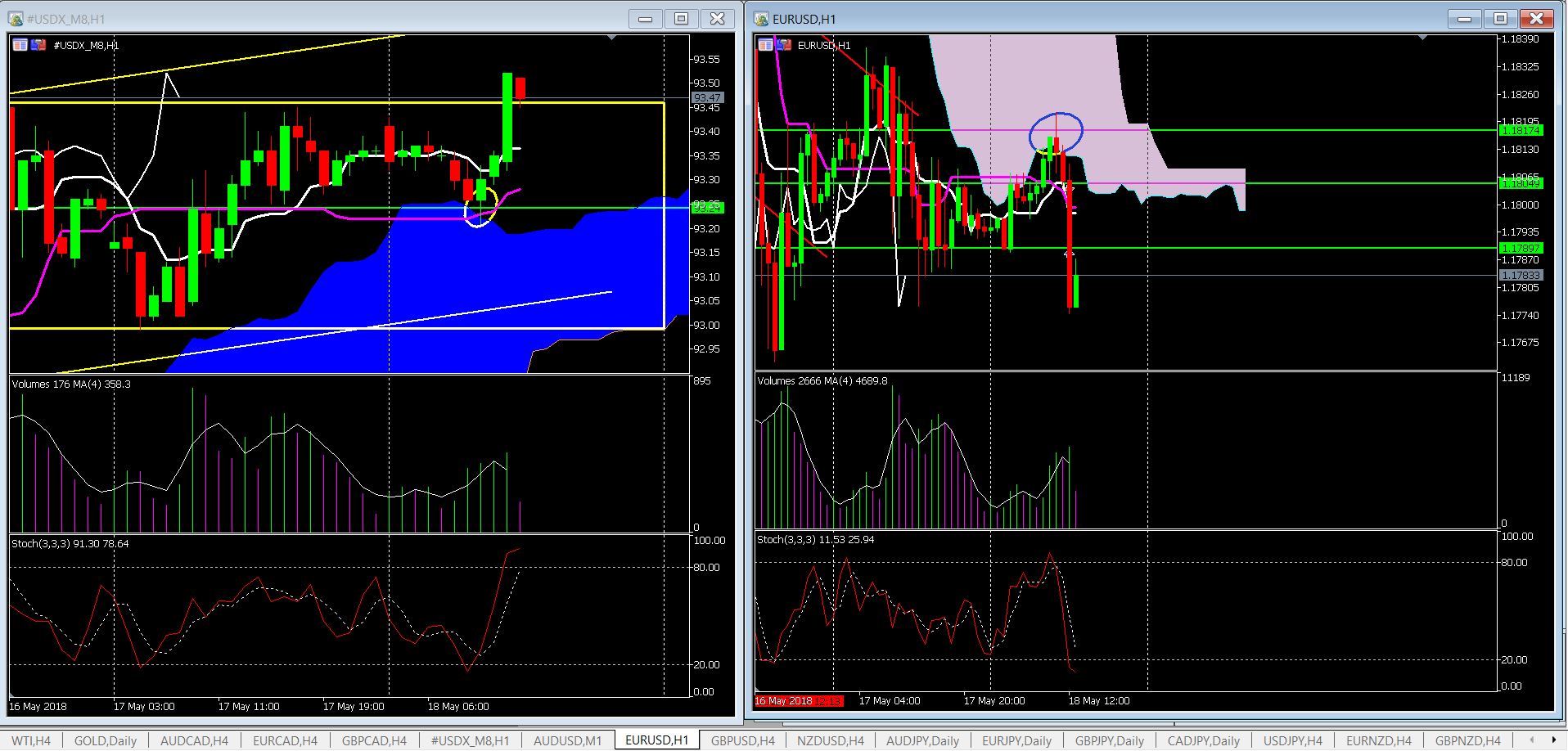Click the blue ellipse drawn on the EURUSD chart

click(1056, 132)
